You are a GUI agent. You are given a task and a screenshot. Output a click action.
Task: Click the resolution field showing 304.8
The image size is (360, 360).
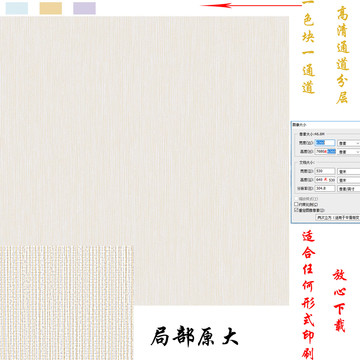tap(325, 188)
